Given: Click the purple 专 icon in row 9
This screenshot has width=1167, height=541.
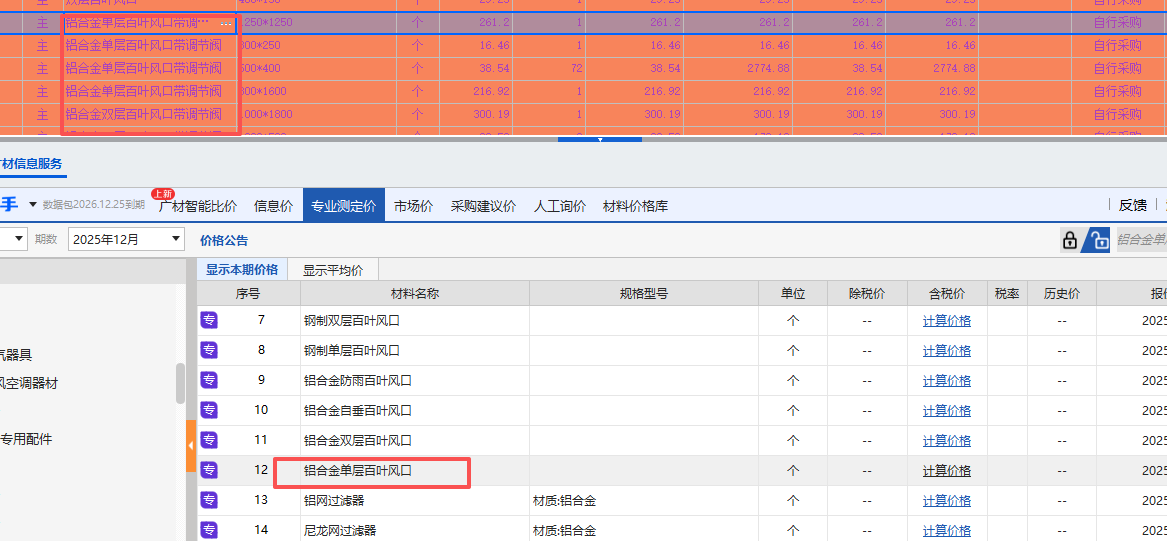Looking at the screenshot, I should click(209, 380).
